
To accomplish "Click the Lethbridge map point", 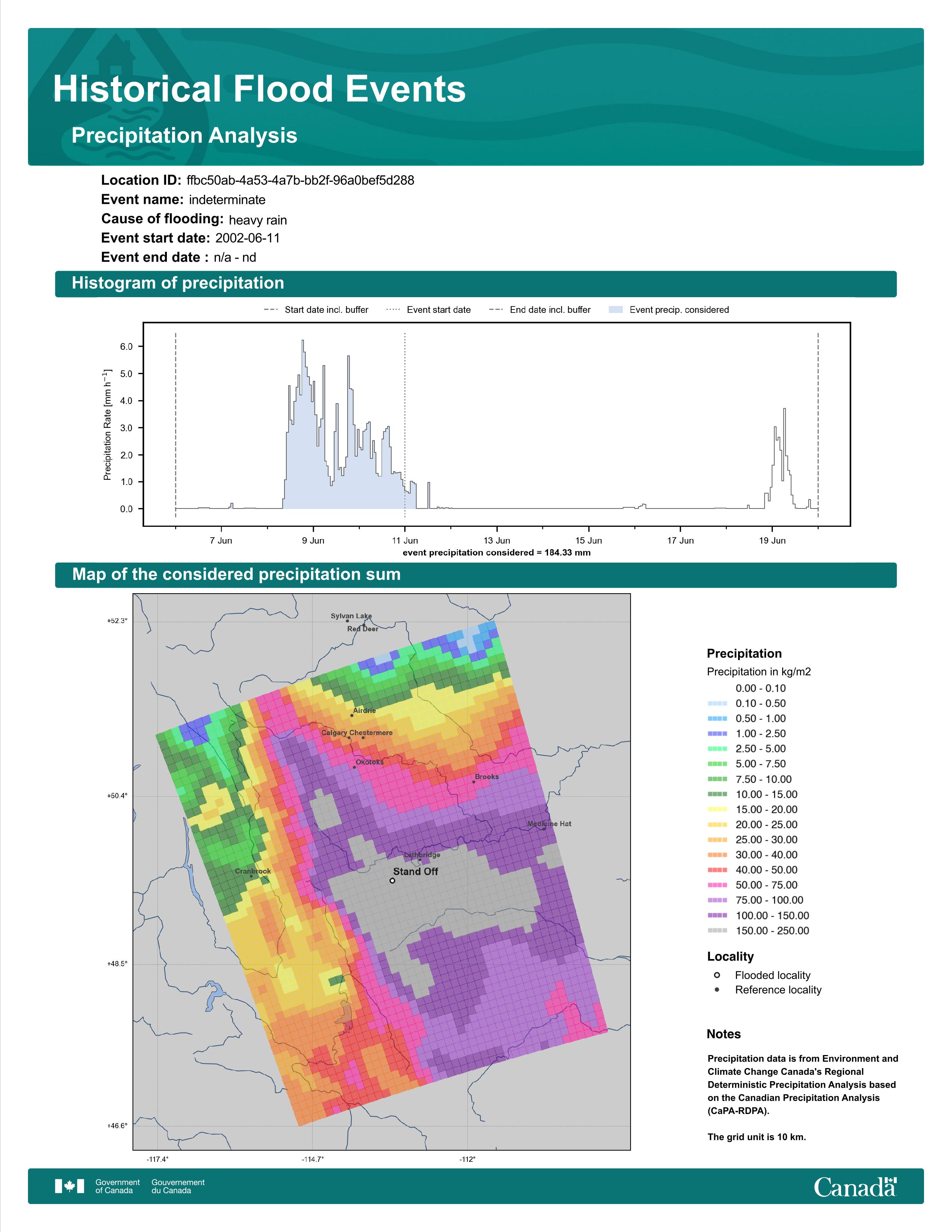I will click(420, 860).
